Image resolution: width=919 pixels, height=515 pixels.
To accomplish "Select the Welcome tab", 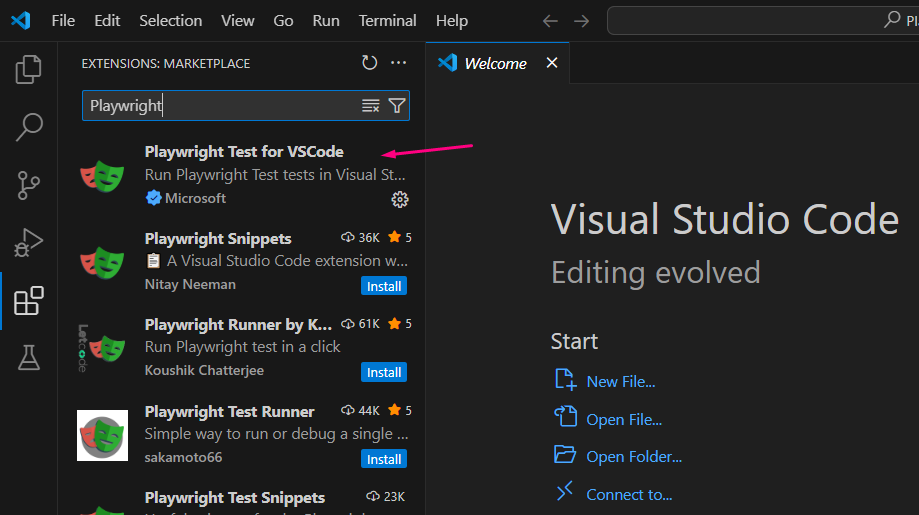I will pos(495,63).
